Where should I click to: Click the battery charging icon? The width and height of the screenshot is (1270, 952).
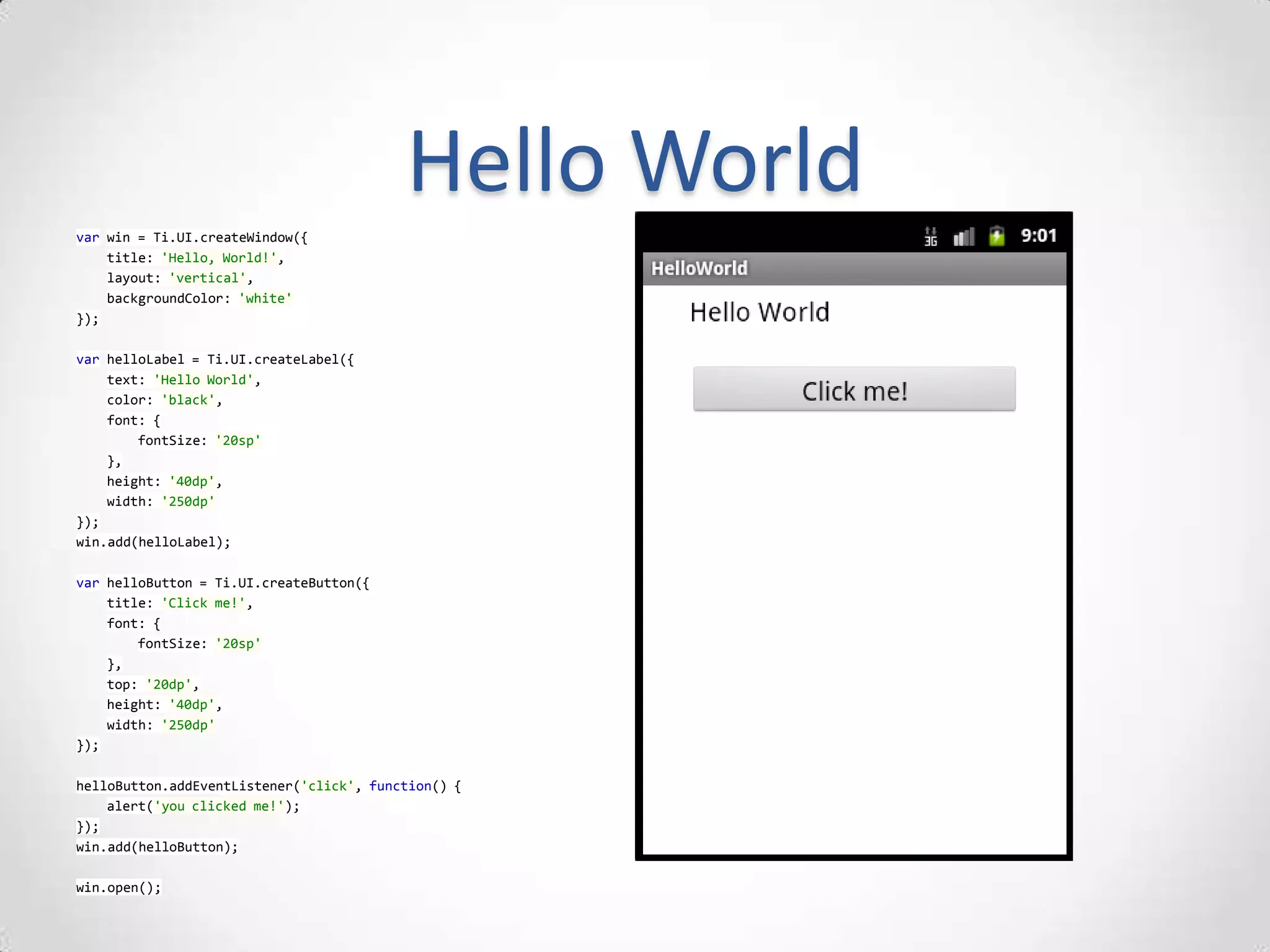point(997,236)
